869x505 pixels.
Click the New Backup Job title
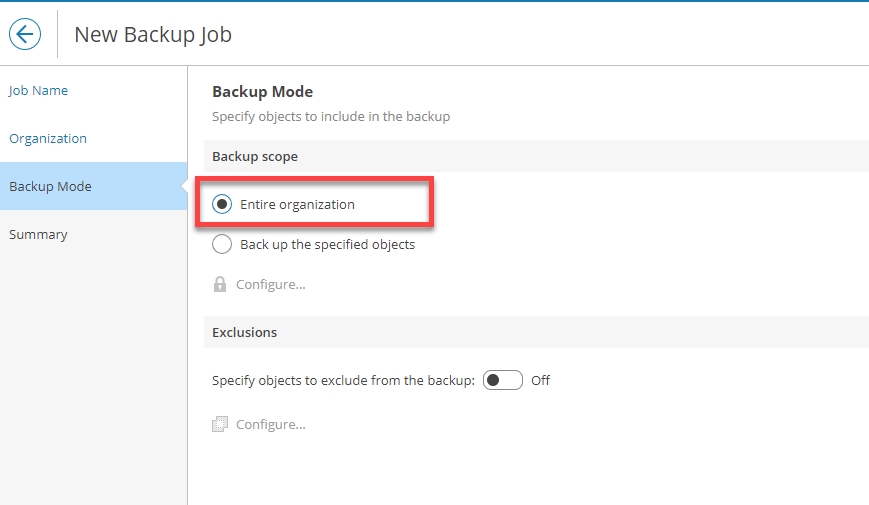click(153, 34)
